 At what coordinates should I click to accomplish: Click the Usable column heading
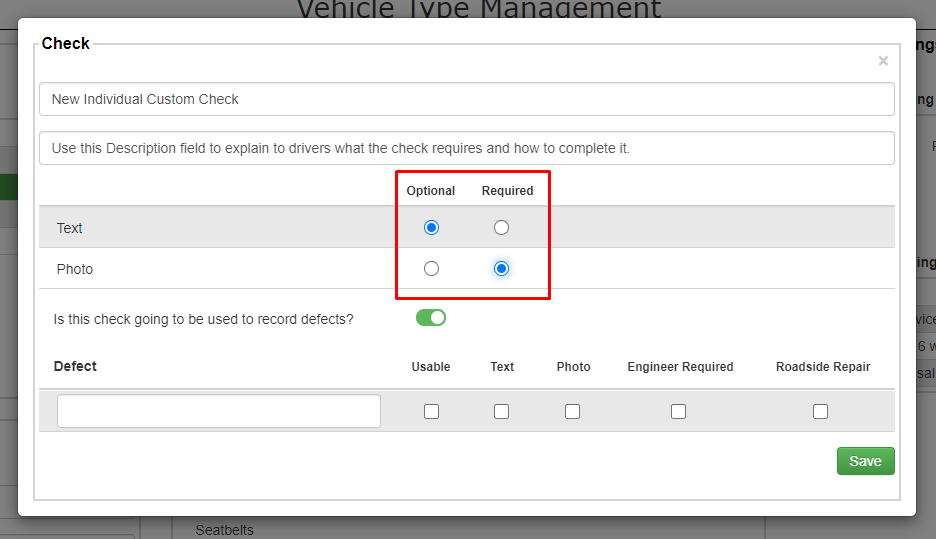point(430,366)
